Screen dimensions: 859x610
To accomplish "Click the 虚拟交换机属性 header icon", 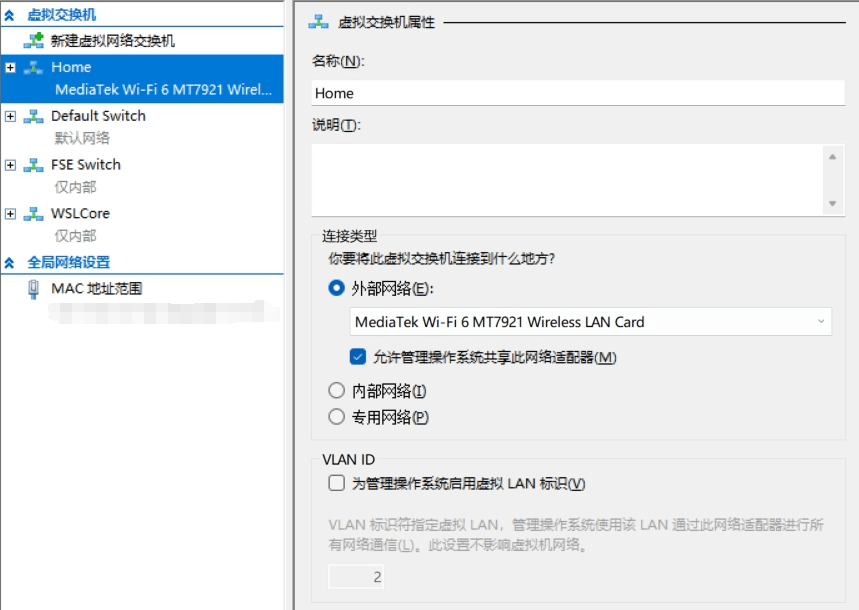I will click(x=320, y=21).
